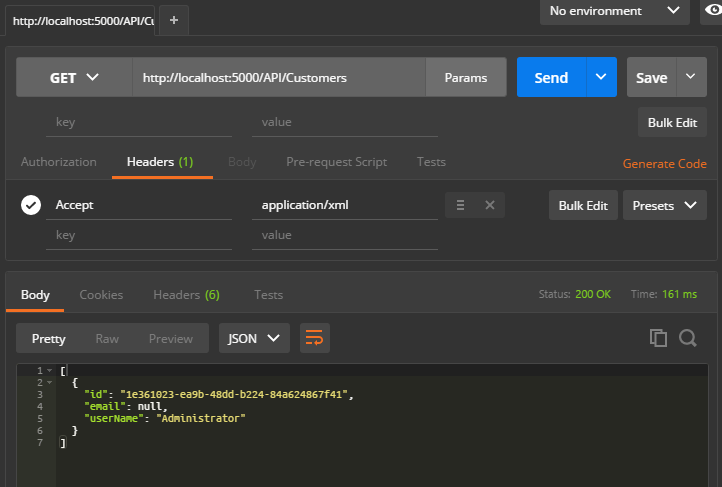Image resolution: width=722 pixels, height=487 pixels.
Task: Uncheck the Accept header checkbox
Action: (31, 205)
